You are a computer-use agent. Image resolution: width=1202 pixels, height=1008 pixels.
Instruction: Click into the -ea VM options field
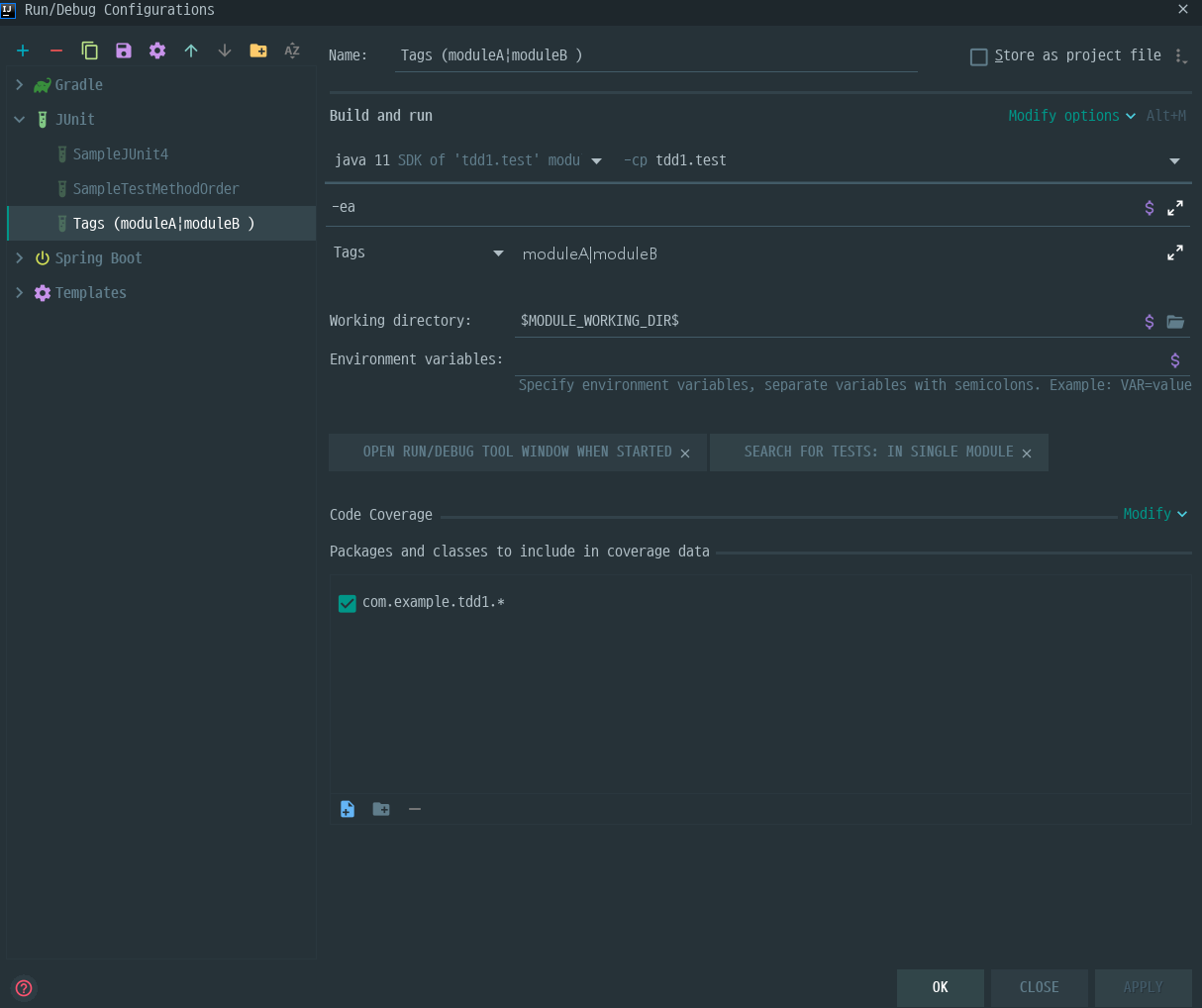click(733, 207)
